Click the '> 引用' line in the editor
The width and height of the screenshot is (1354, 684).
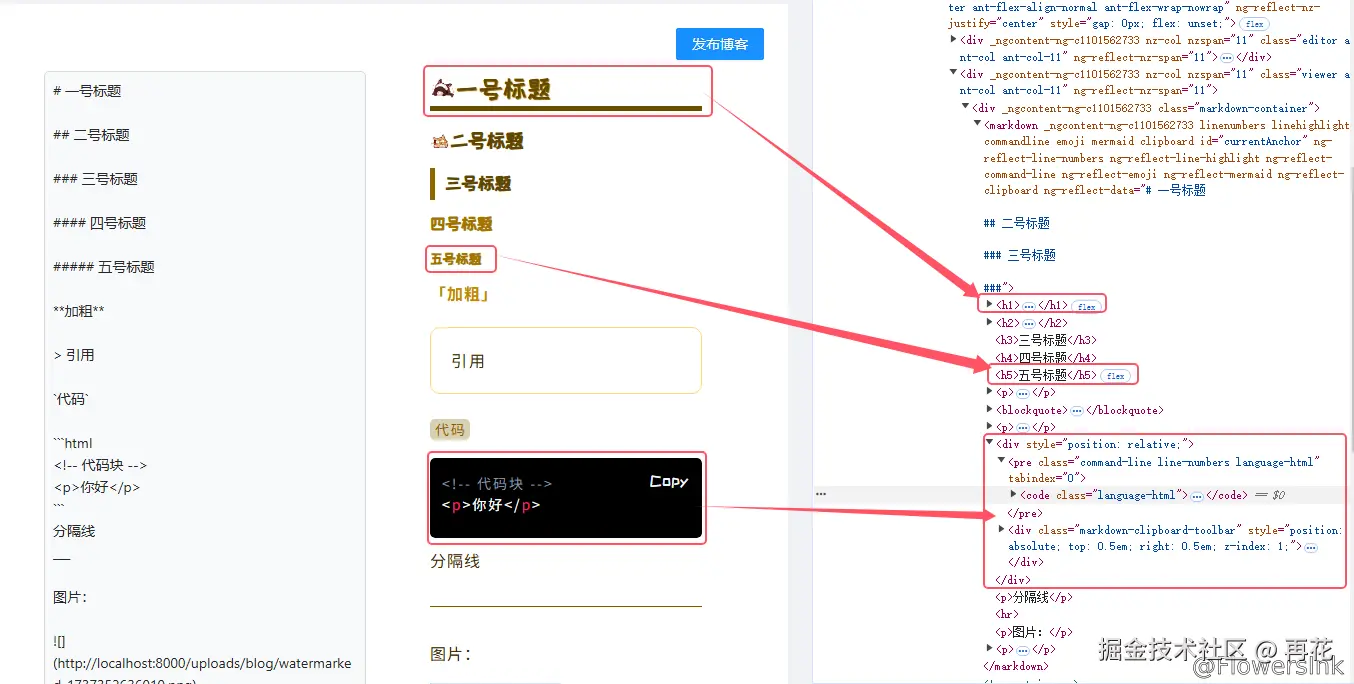coord(74,355)
